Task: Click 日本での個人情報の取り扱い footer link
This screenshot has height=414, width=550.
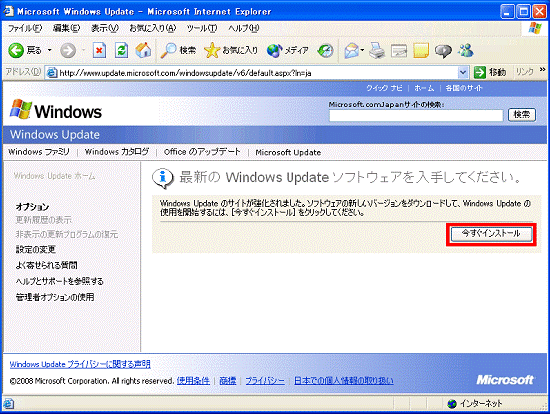Action: coord(344,381)
